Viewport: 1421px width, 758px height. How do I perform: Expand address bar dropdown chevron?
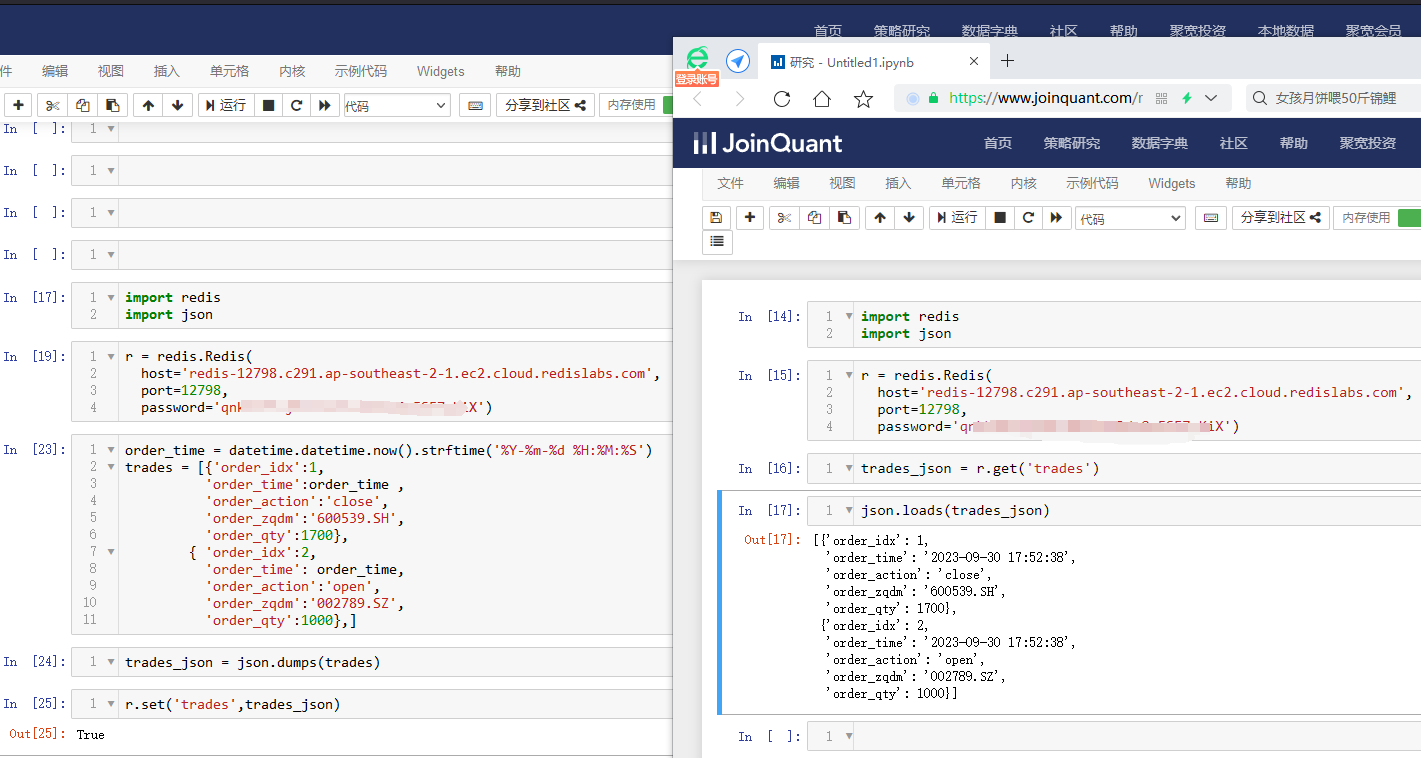1212,98
